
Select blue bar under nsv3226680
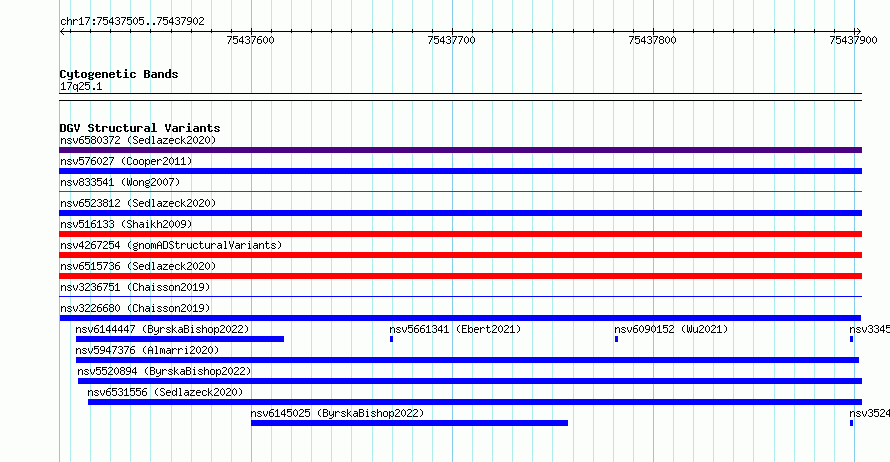pyautogui.click(x=460, y=318)
